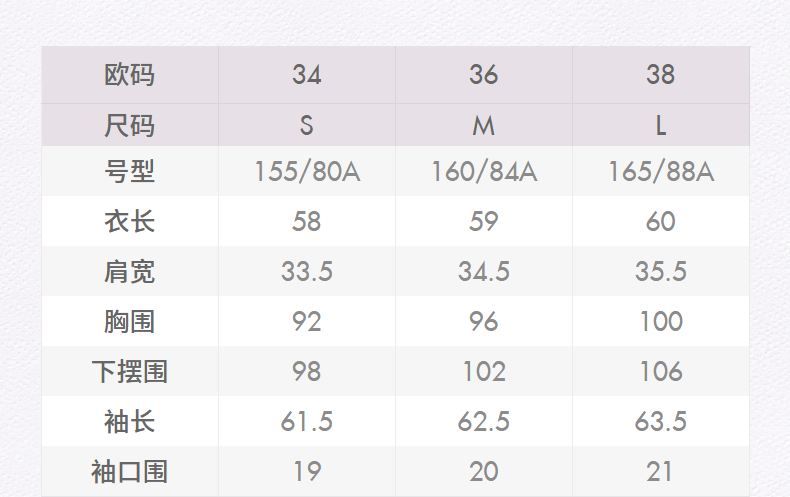Click the 号型 row label
The image size is (790, 497).
pos(130,172)
